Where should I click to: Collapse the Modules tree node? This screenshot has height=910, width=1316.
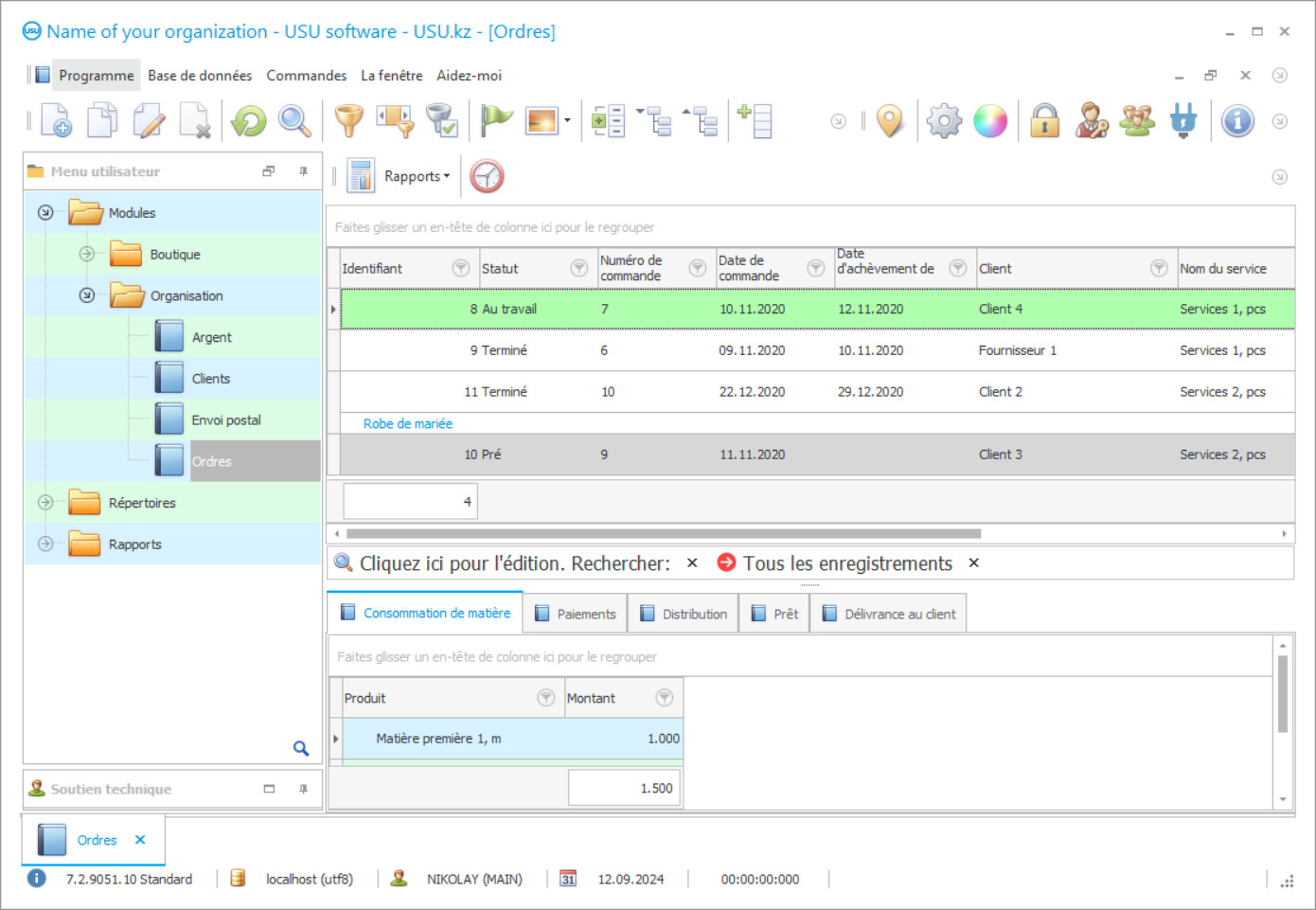click(x=45, y=213)
